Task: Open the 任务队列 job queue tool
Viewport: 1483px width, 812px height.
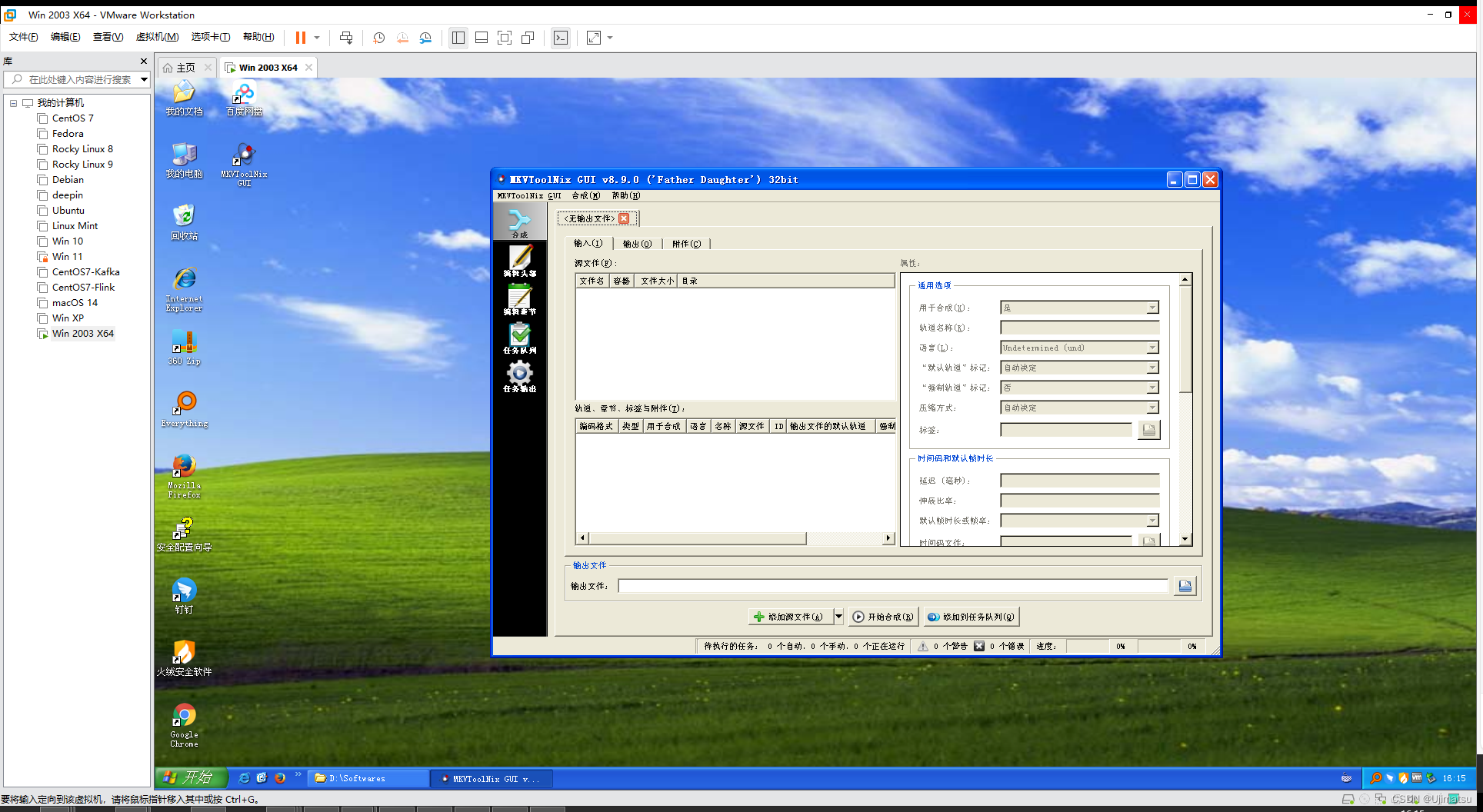Action: (519, 338)
